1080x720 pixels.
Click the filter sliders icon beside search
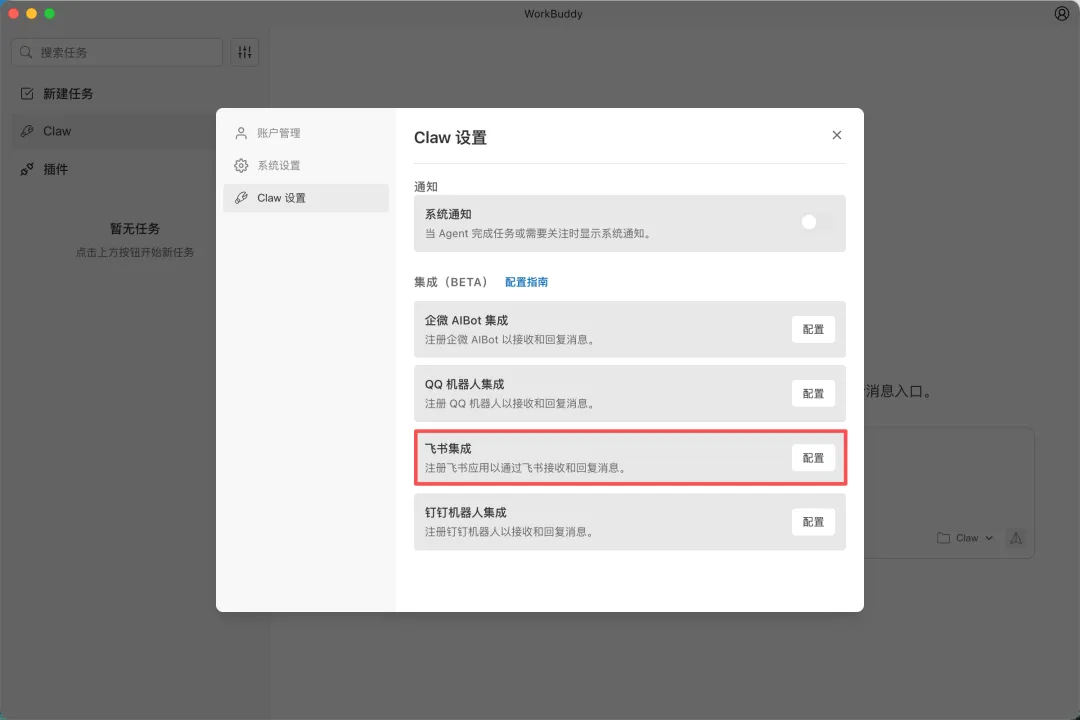click(245, 52)
